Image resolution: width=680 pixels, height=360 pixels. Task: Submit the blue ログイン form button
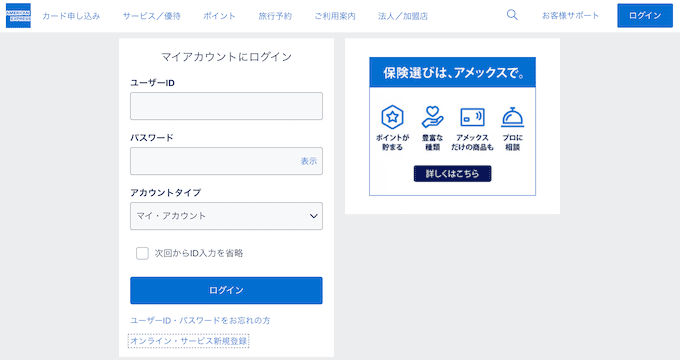pos(226,290)
